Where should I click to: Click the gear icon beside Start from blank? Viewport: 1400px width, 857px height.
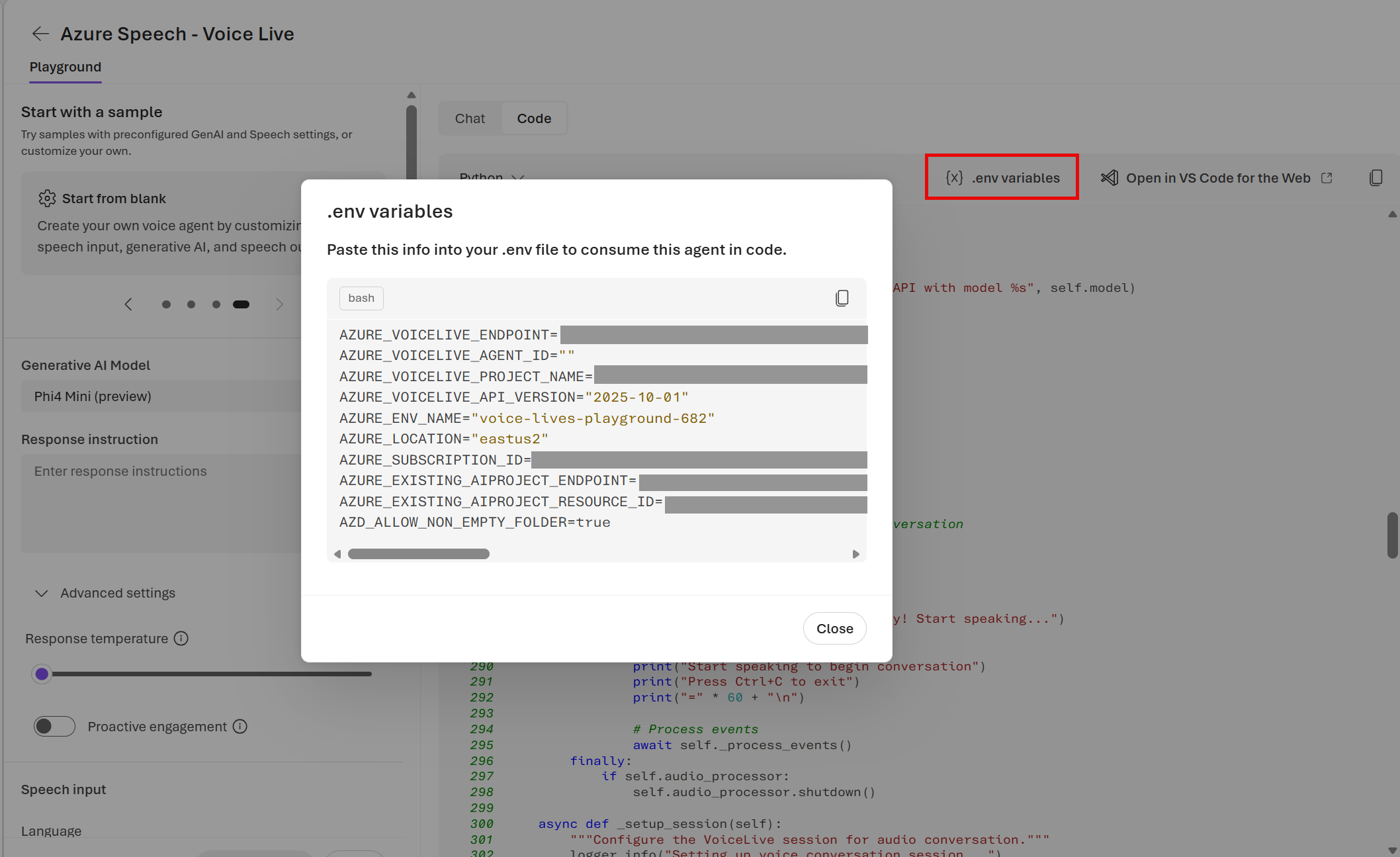tap(47, 199)
